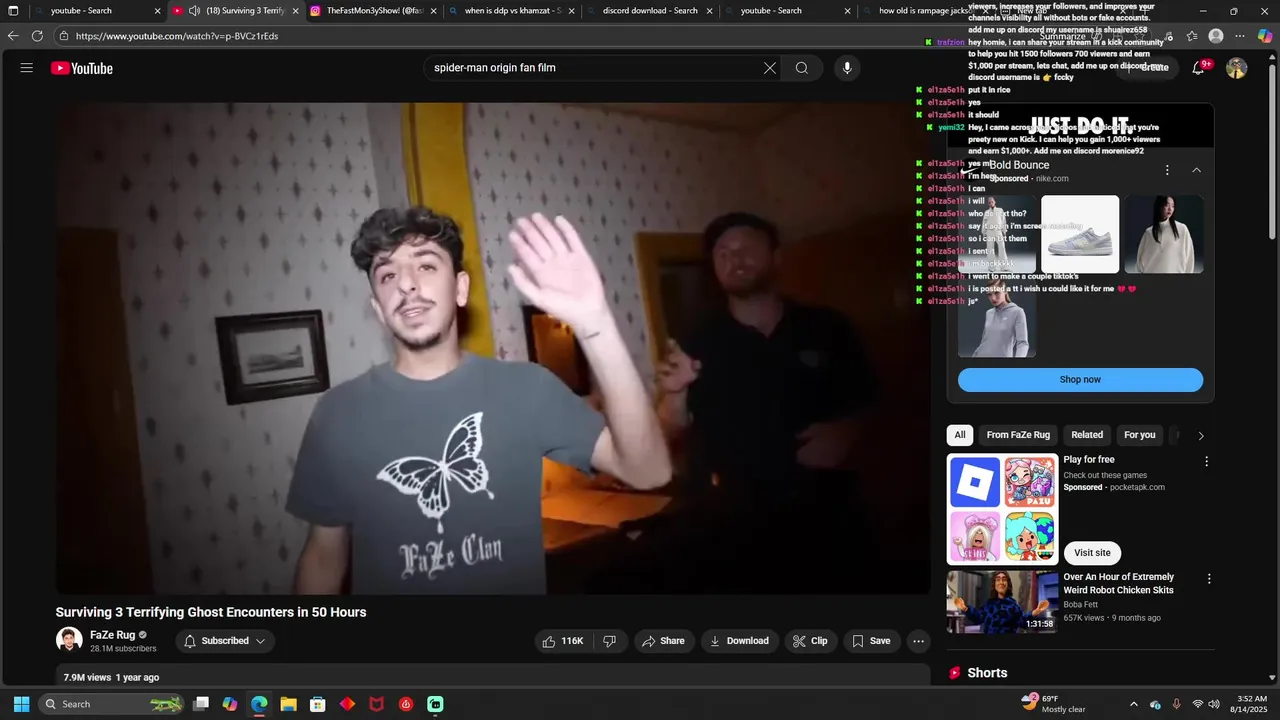Switch to discord download - Search tab

click(648, 11)
